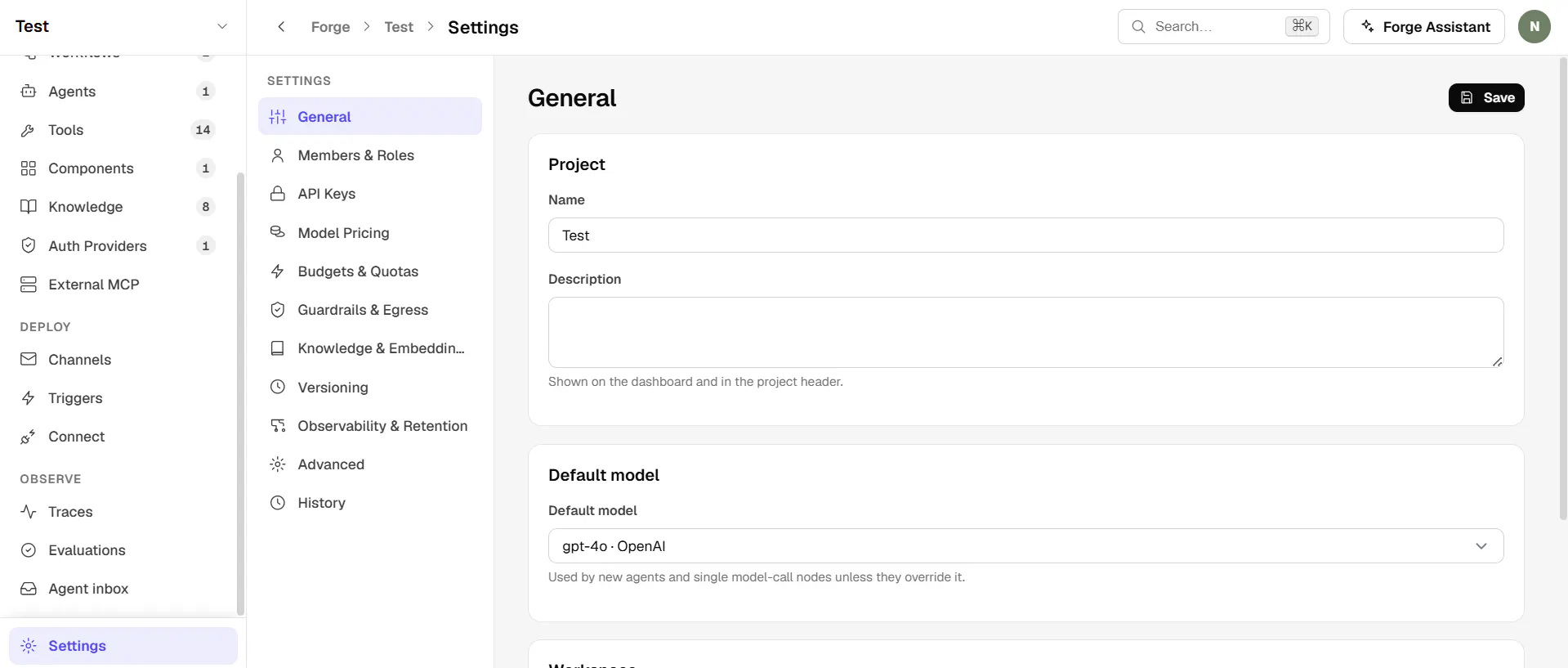Click the Knowledge book icon
1568x668 pixels.
[x=29, y=207]
